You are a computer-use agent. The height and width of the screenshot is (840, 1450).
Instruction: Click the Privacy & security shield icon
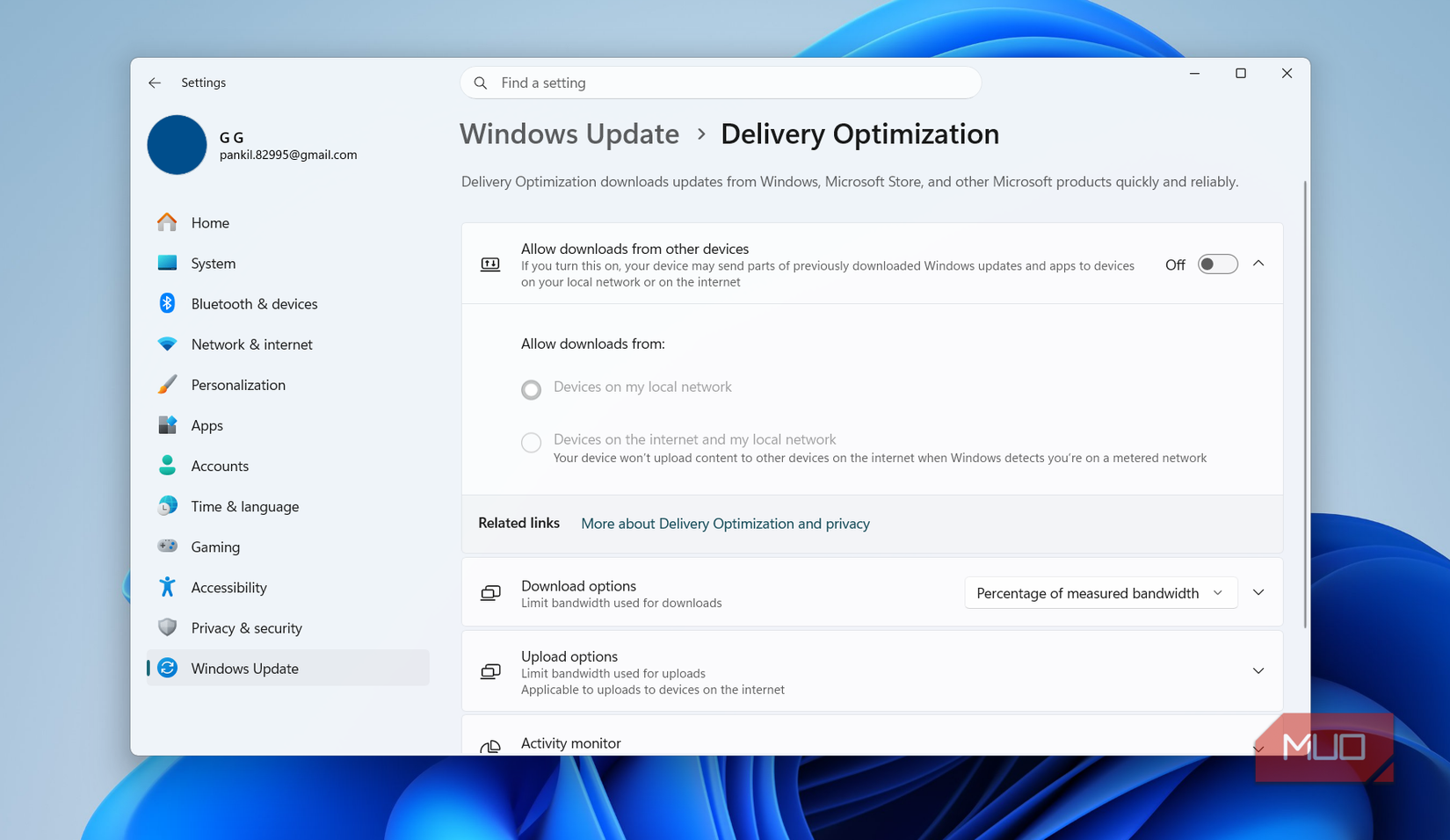pos(167,626)
